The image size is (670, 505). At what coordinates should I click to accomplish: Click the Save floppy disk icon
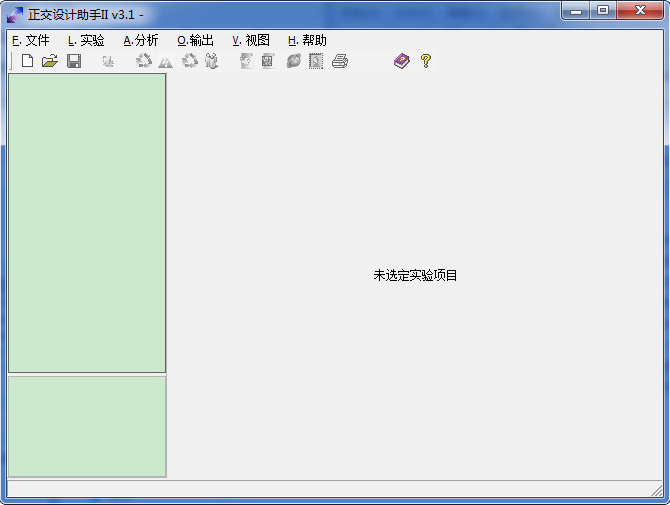pyautogui.click(x=73, y=61)
